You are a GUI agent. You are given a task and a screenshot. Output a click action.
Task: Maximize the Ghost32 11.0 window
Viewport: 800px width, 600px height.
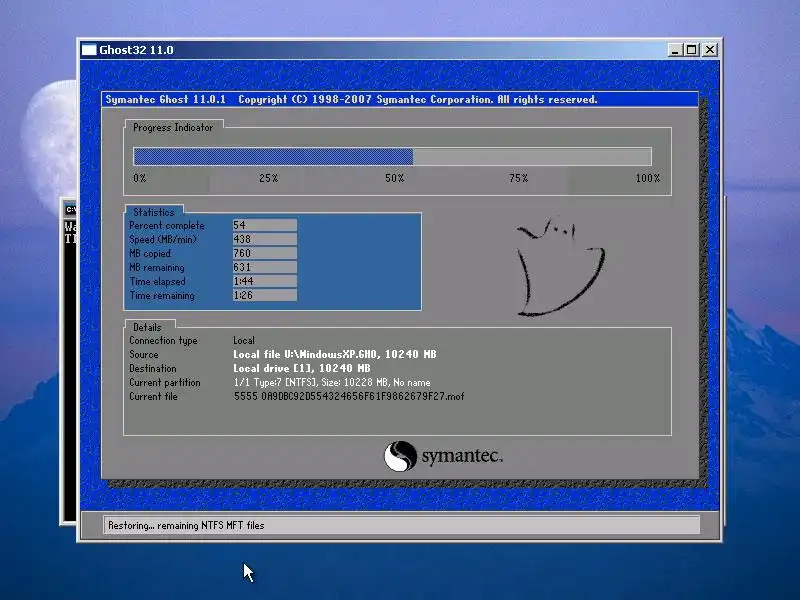point(691,50)
